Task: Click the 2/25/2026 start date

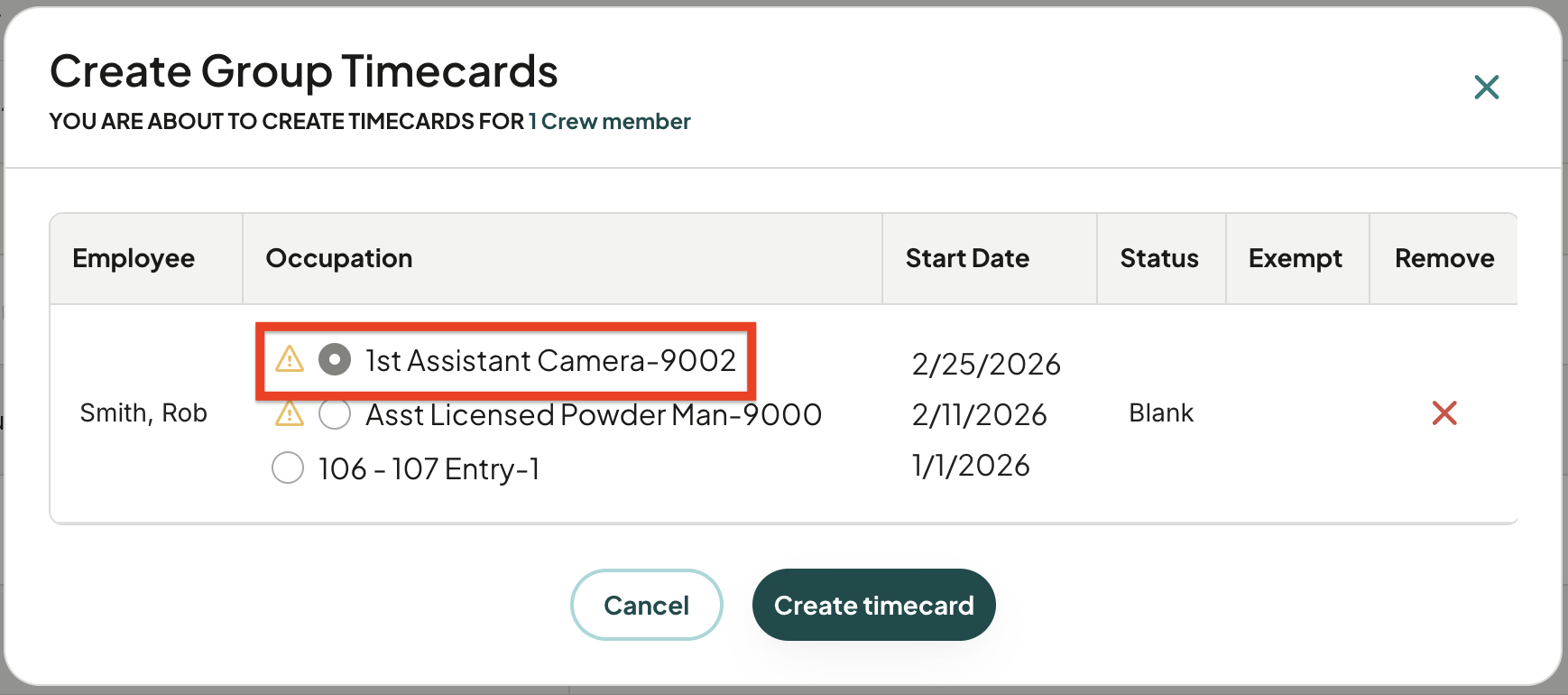Action: point(986,364)
